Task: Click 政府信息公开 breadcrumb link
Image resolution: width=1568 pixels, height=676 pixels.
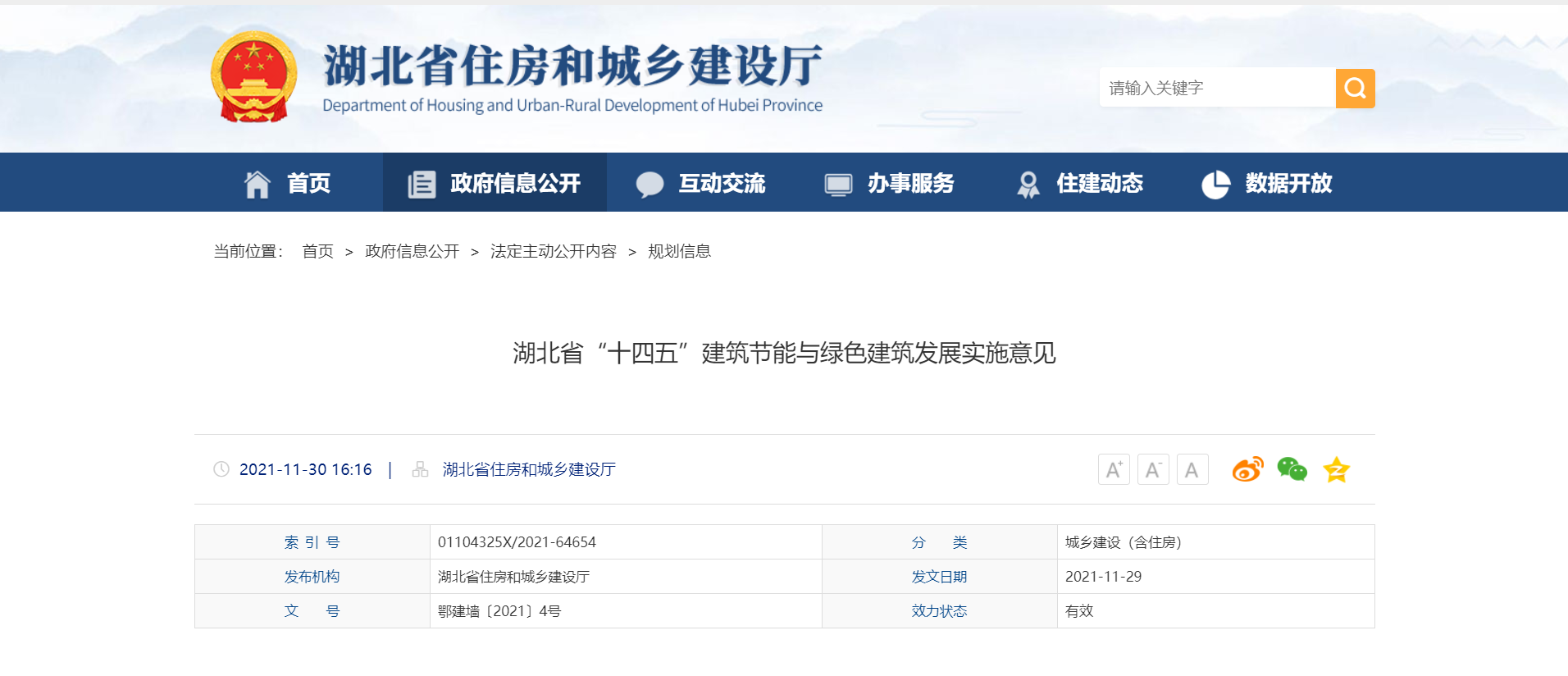Action: pos(412,252)
